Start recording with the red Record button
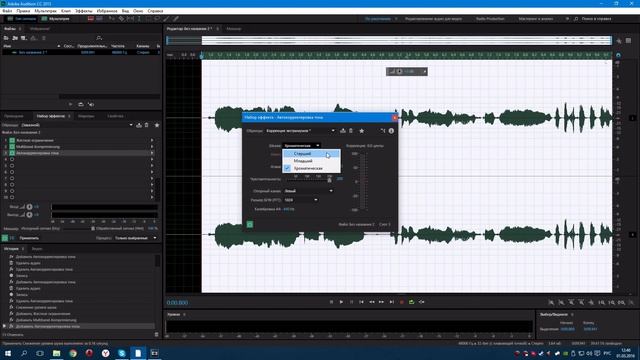 pyautogui.click(x=402, y=302)
